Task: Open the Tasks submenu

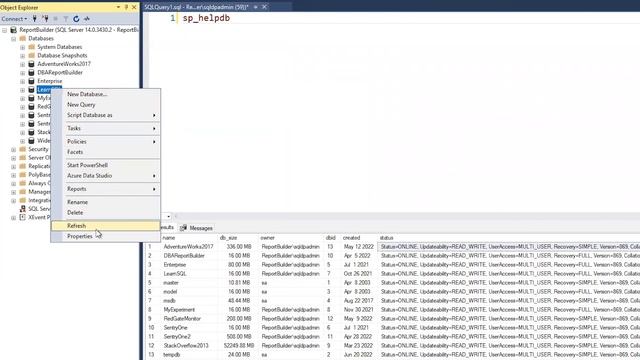Action: coord(106,129)
